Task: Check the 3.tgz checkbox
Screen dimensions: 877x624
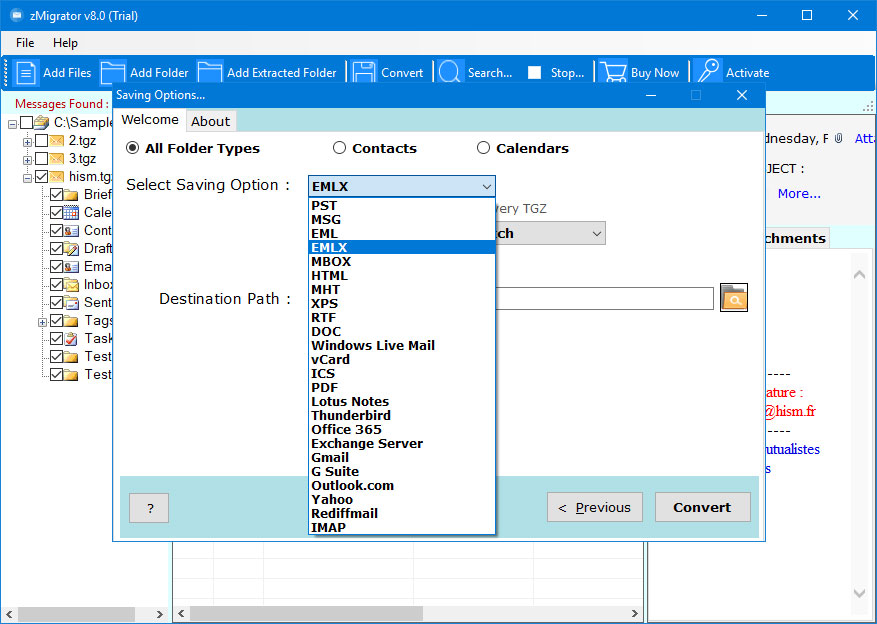Action: tap(41, 158)
